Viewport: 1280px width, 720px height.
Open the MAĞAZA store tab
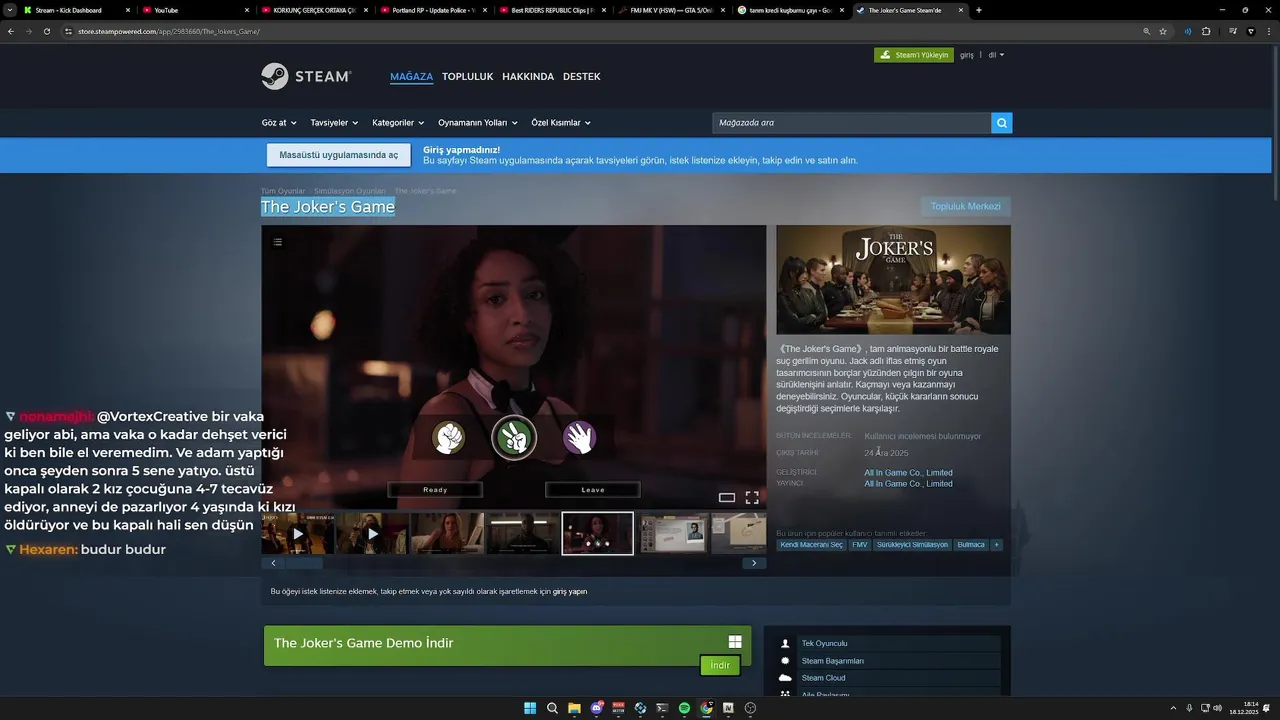tap(411, 77)
